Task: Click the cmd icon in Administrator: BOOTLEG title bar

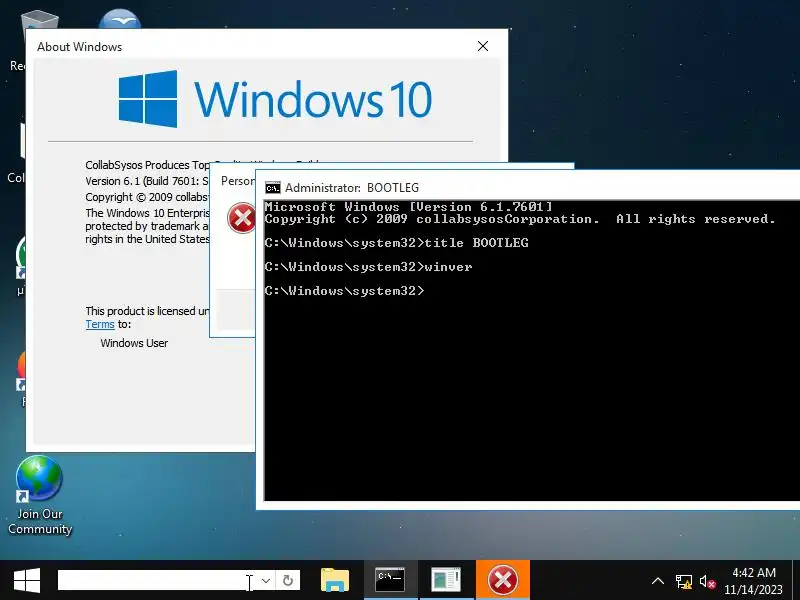Action: click(272, 188)
